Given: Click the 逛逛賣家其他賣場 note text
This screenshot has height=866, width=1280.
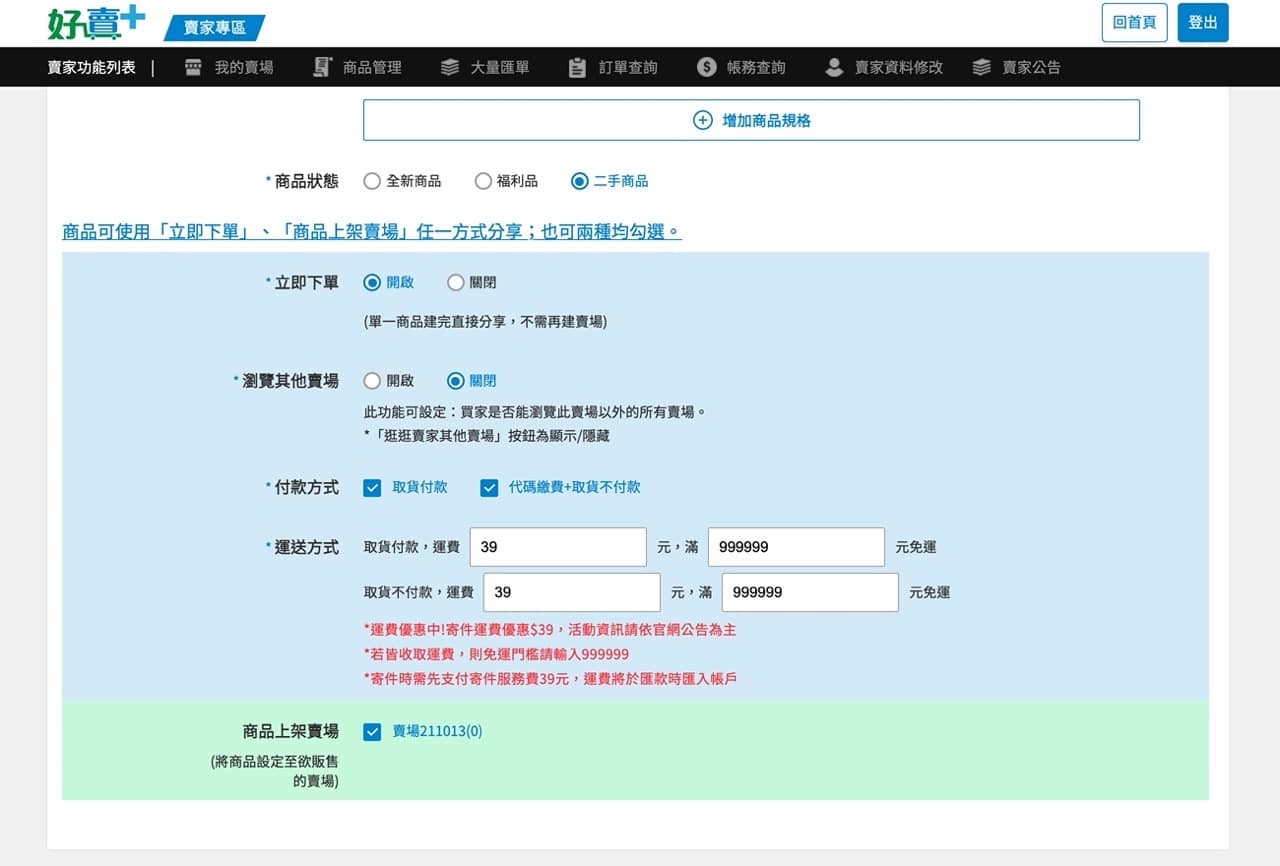Looking at the screenshot, I should (486, 436).
